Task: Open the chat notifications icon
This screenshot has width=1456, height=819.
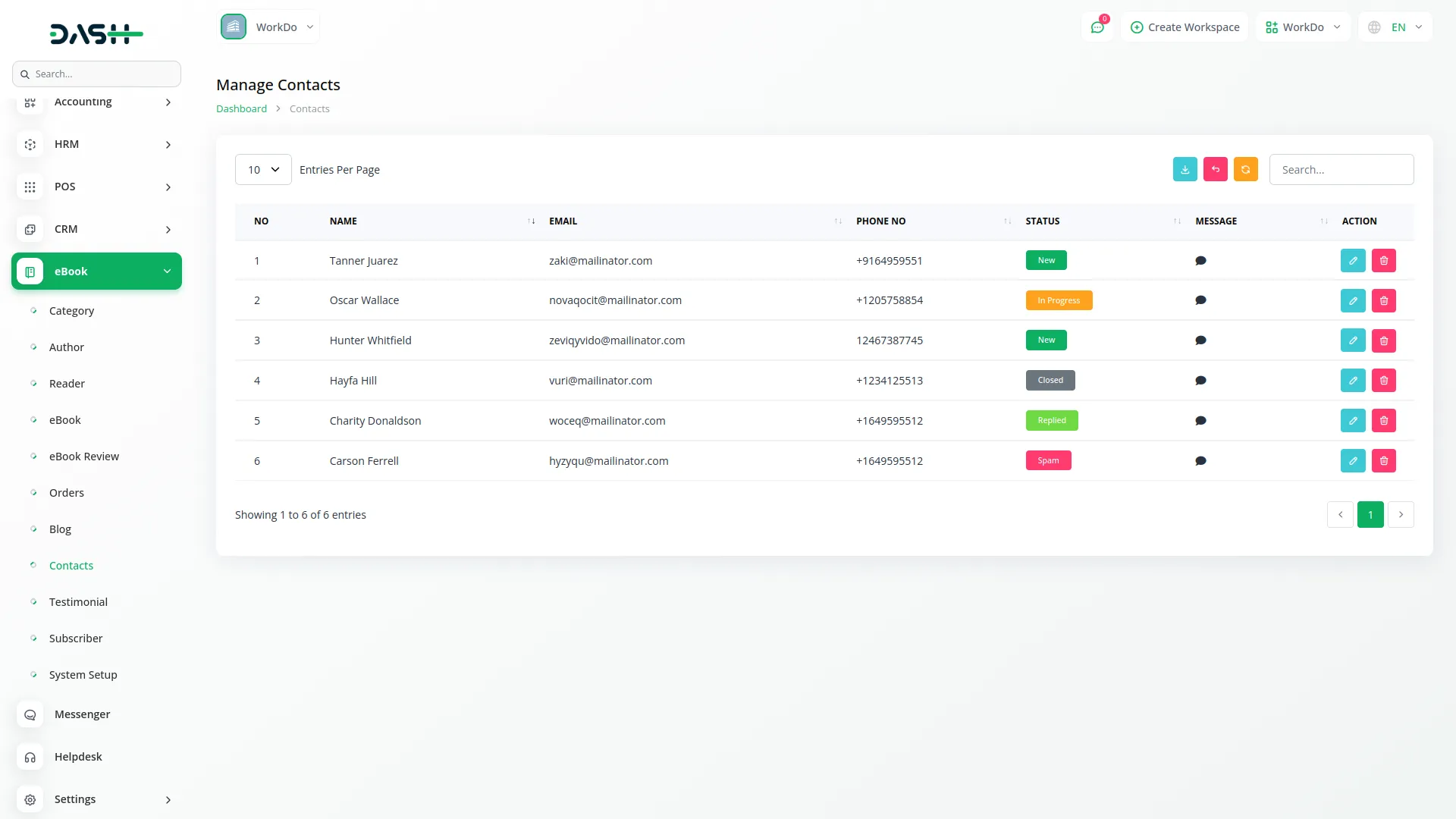Action: click(x=1097, y=27)
